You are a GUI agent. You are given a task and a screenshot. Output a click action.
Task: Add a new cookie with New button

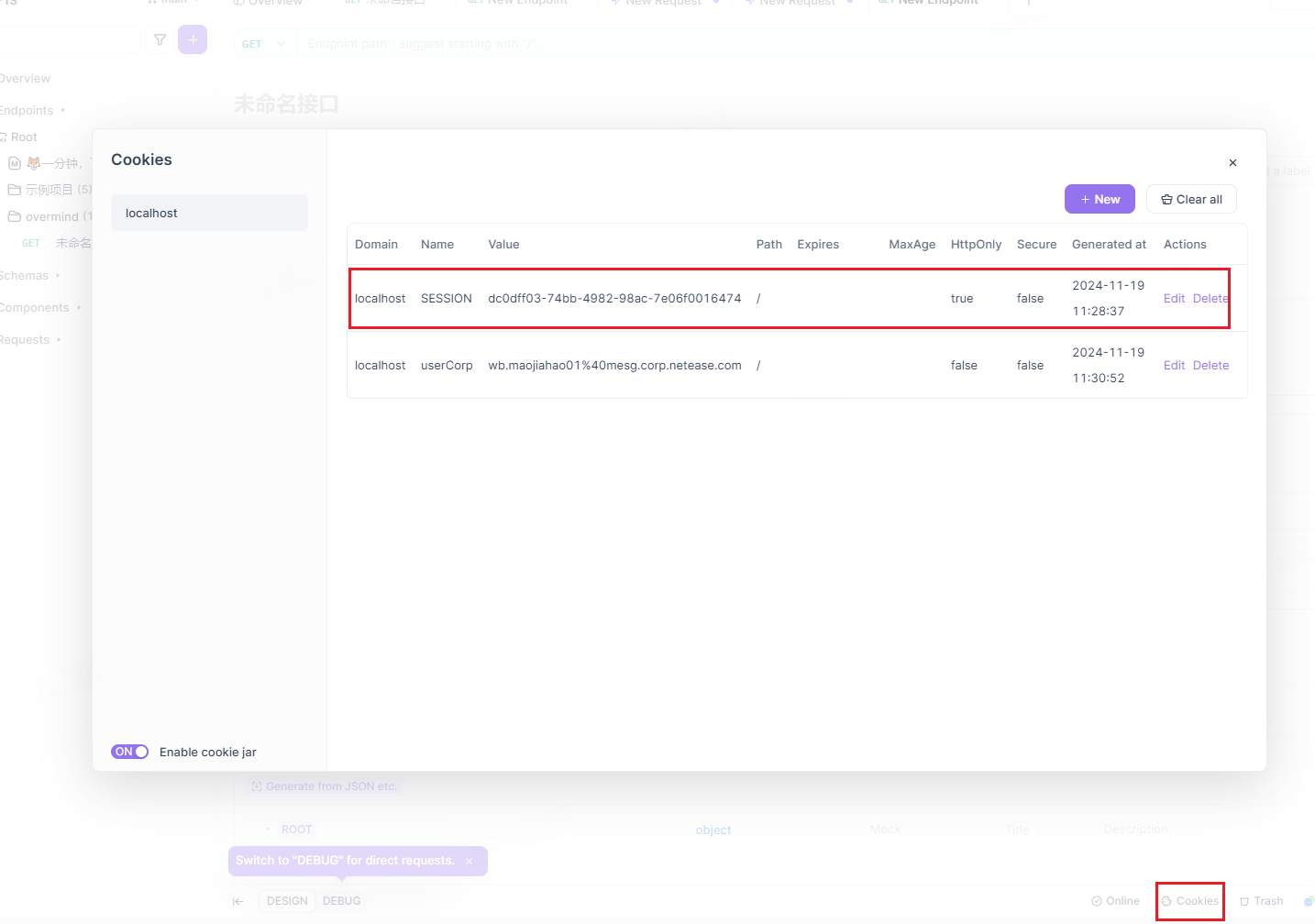(1100, 199)
